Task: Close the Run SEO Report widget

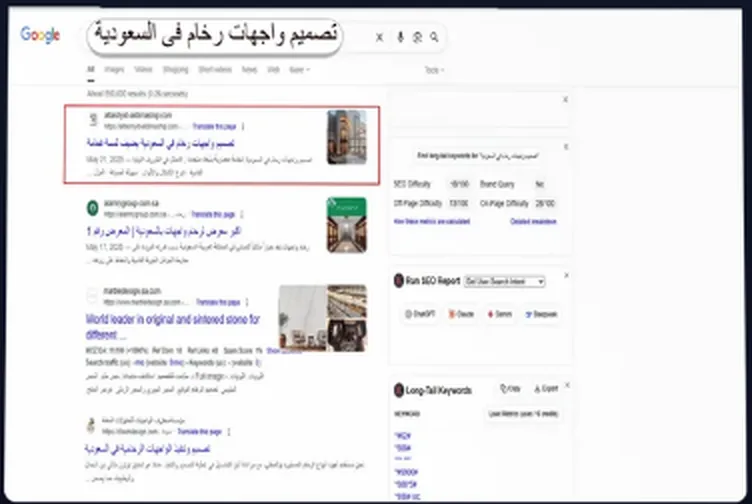Action: pyautogui.click(x=566, y=276)
